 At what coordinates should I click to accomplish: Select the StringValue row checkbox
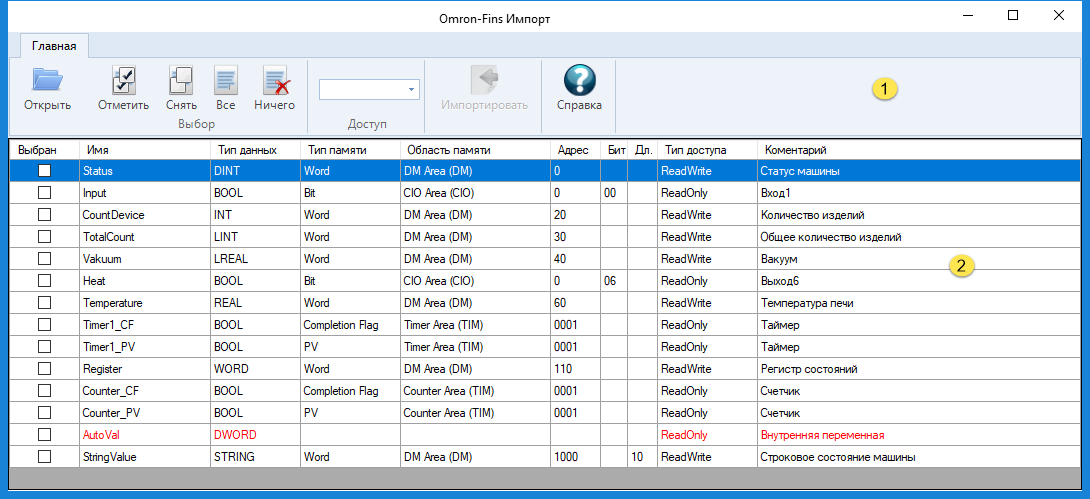44,457
